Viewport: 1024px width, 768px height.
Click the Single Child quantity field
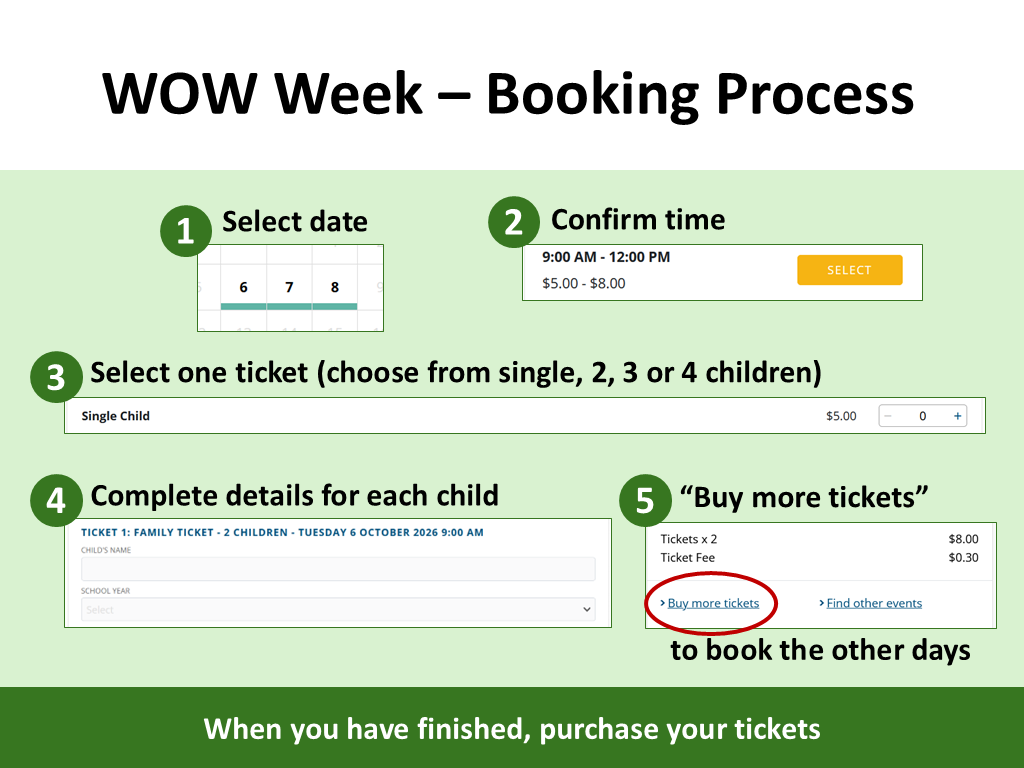[923, 416]
